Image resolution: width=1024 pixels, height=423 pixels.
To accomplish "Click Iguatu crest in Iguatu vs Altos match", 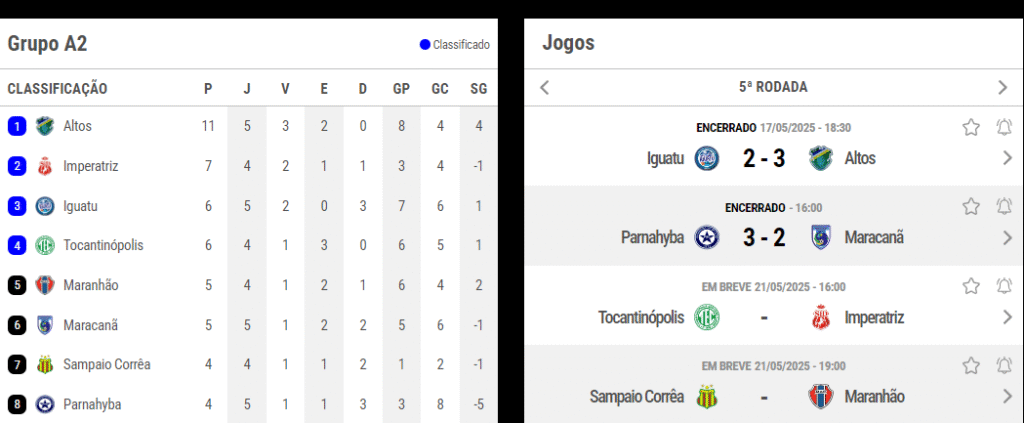I will [x=707, y=158].
